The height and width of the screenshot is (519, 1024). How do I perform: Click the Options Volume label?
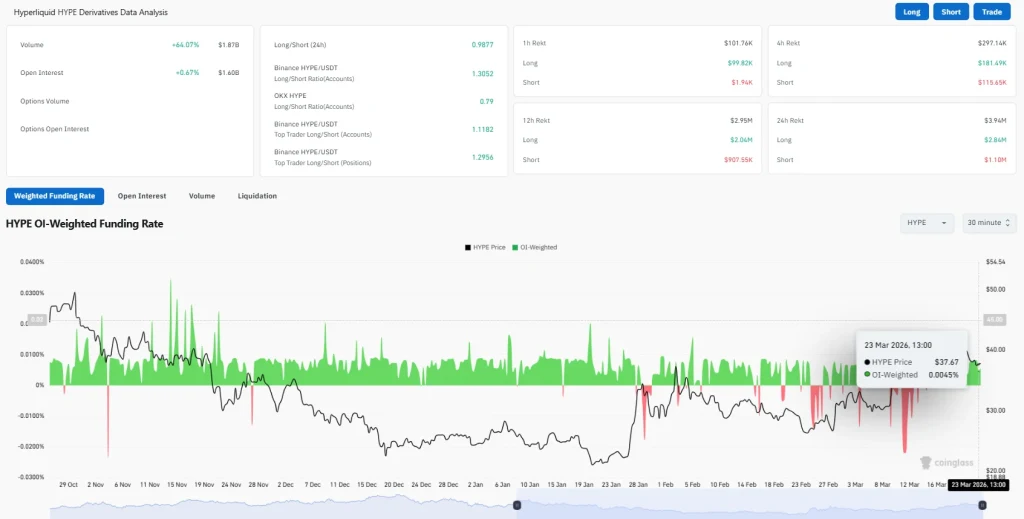pos(44,101)
